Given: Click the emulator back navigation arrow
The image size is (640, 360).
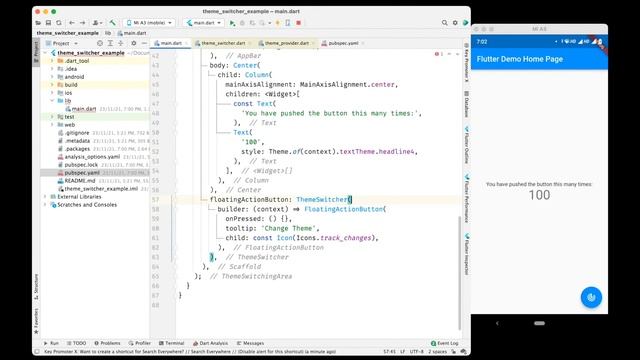Looking at the screenshot, I should tap(497, 323).
